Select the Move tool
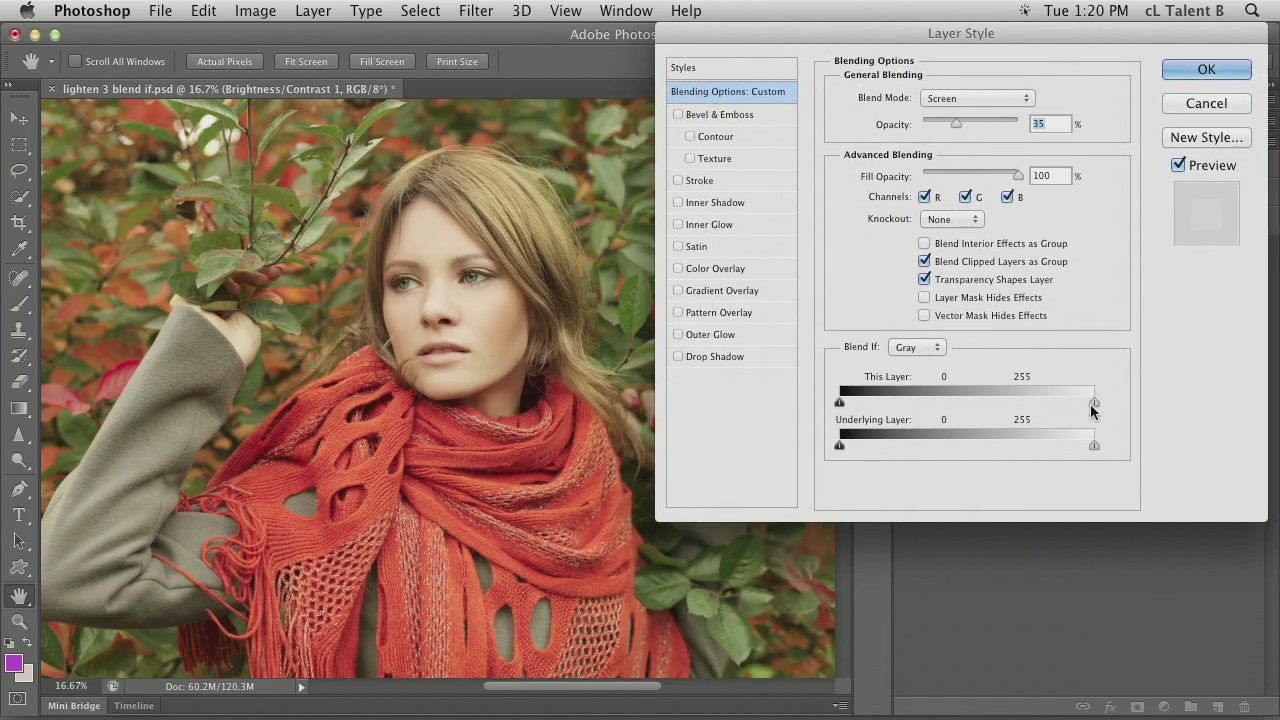 [19, 119]
